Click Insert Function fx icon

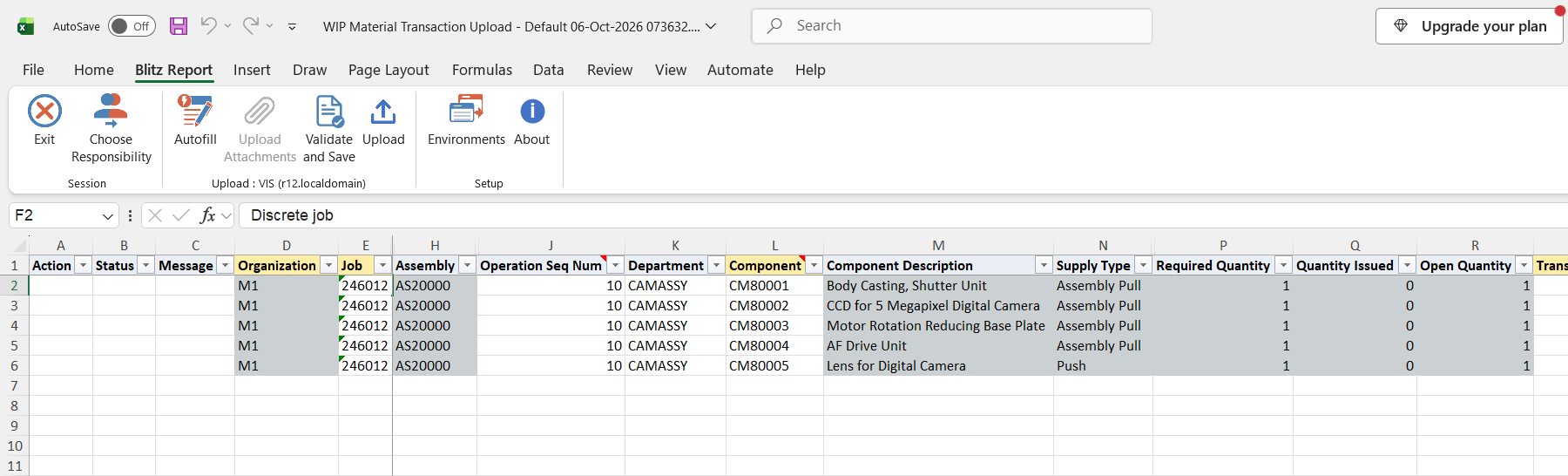coord(207,215)
